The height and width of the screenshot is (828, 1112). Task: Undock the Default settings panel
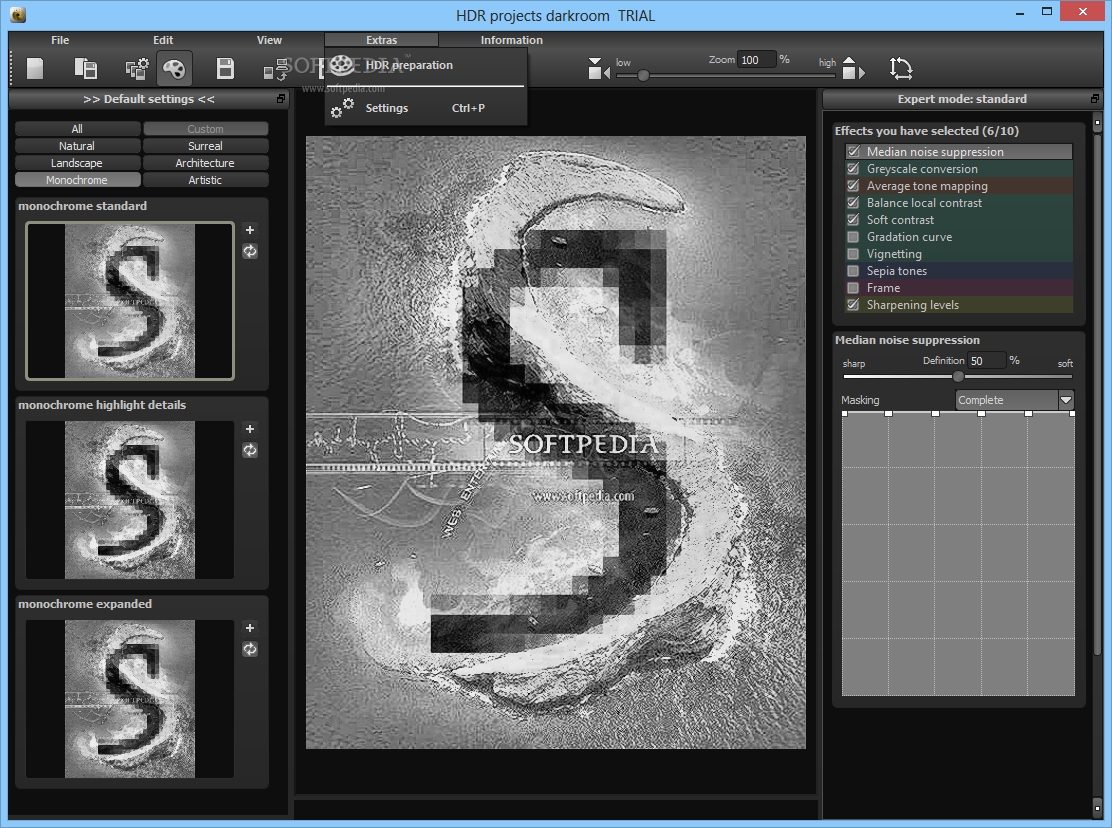(x=281, y=99)
